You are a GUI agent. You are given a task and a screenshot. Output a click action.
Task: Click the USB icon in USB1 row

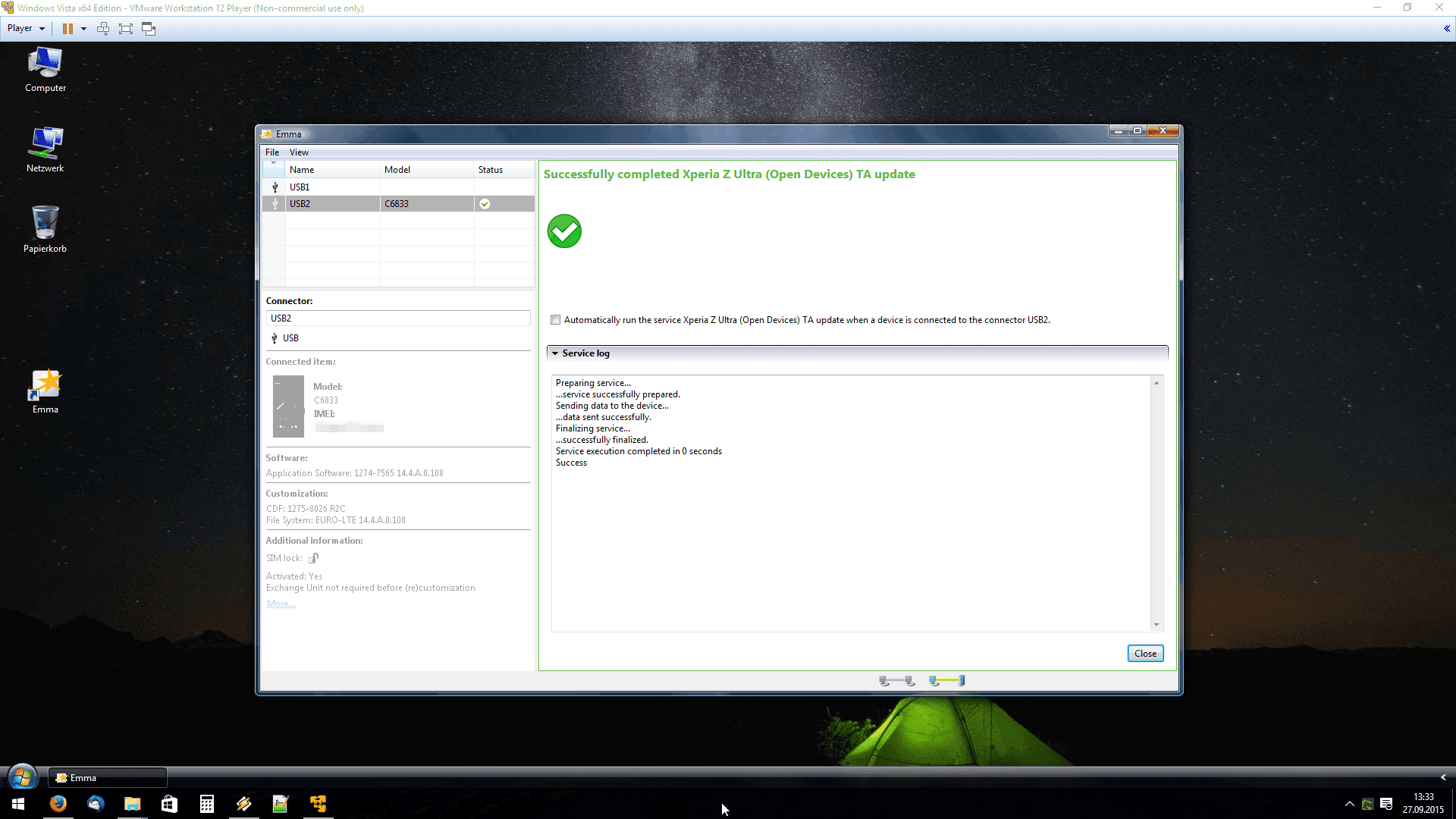[275, 187]
